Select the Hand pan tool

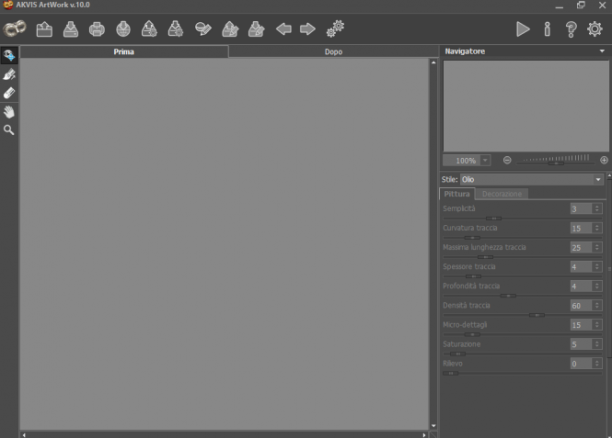(9, 112)
